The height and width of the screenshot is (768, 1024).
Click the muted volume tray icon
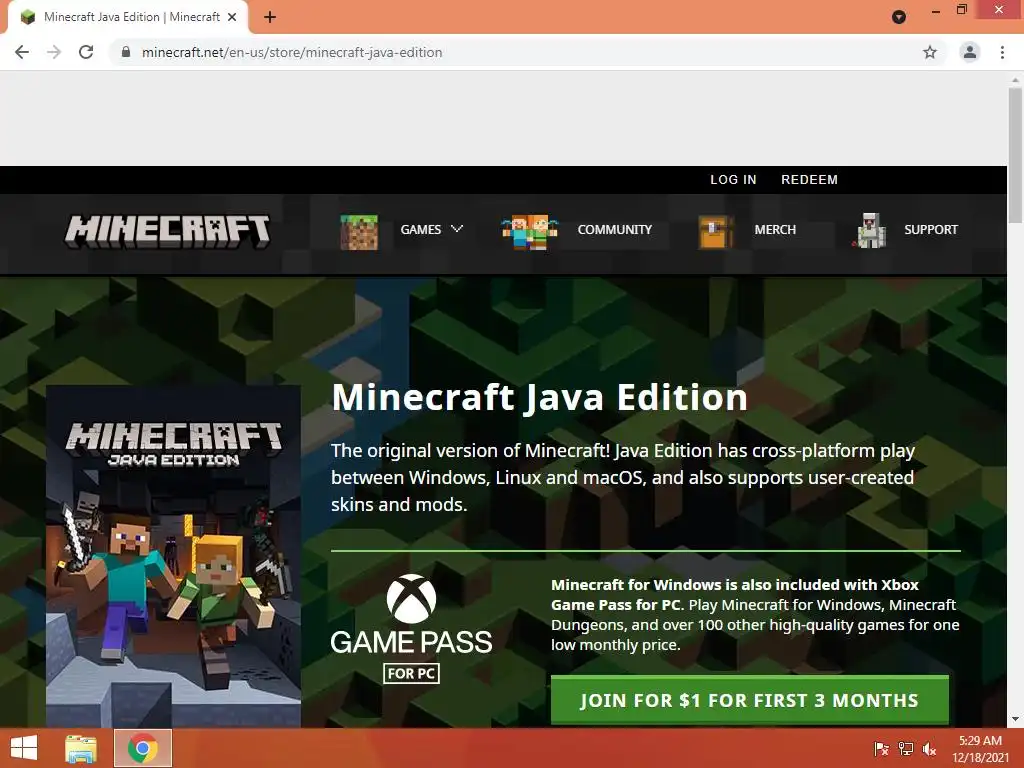click(929, 749)
